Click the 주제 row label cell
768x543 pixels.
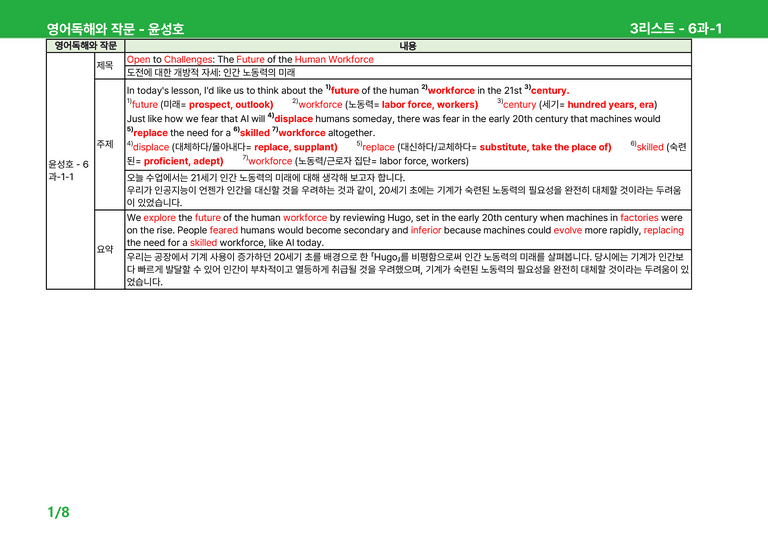pos(110,144)
